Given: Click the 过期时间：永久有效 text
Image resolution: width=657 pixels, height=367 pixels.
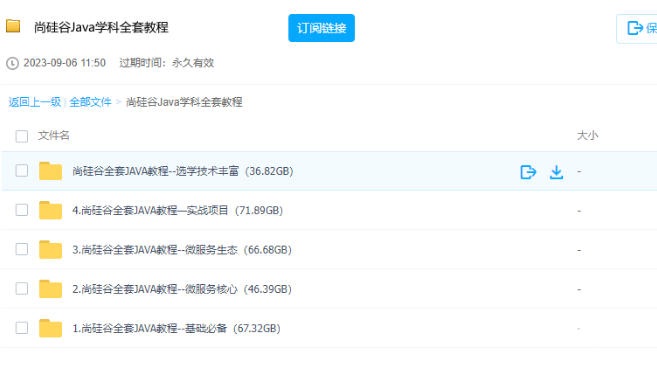Looking at the screenshot, I should click(167, 63).
